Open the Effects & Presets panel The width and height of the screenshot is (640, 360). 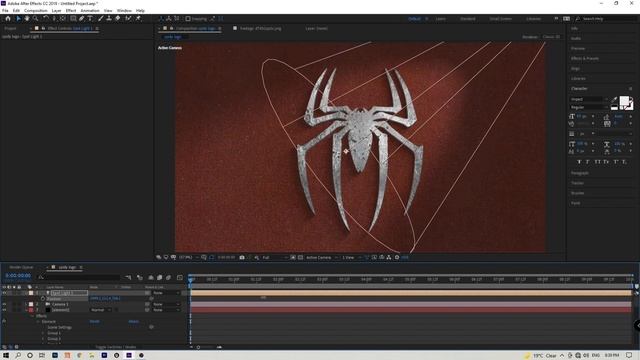pos(585,58)
